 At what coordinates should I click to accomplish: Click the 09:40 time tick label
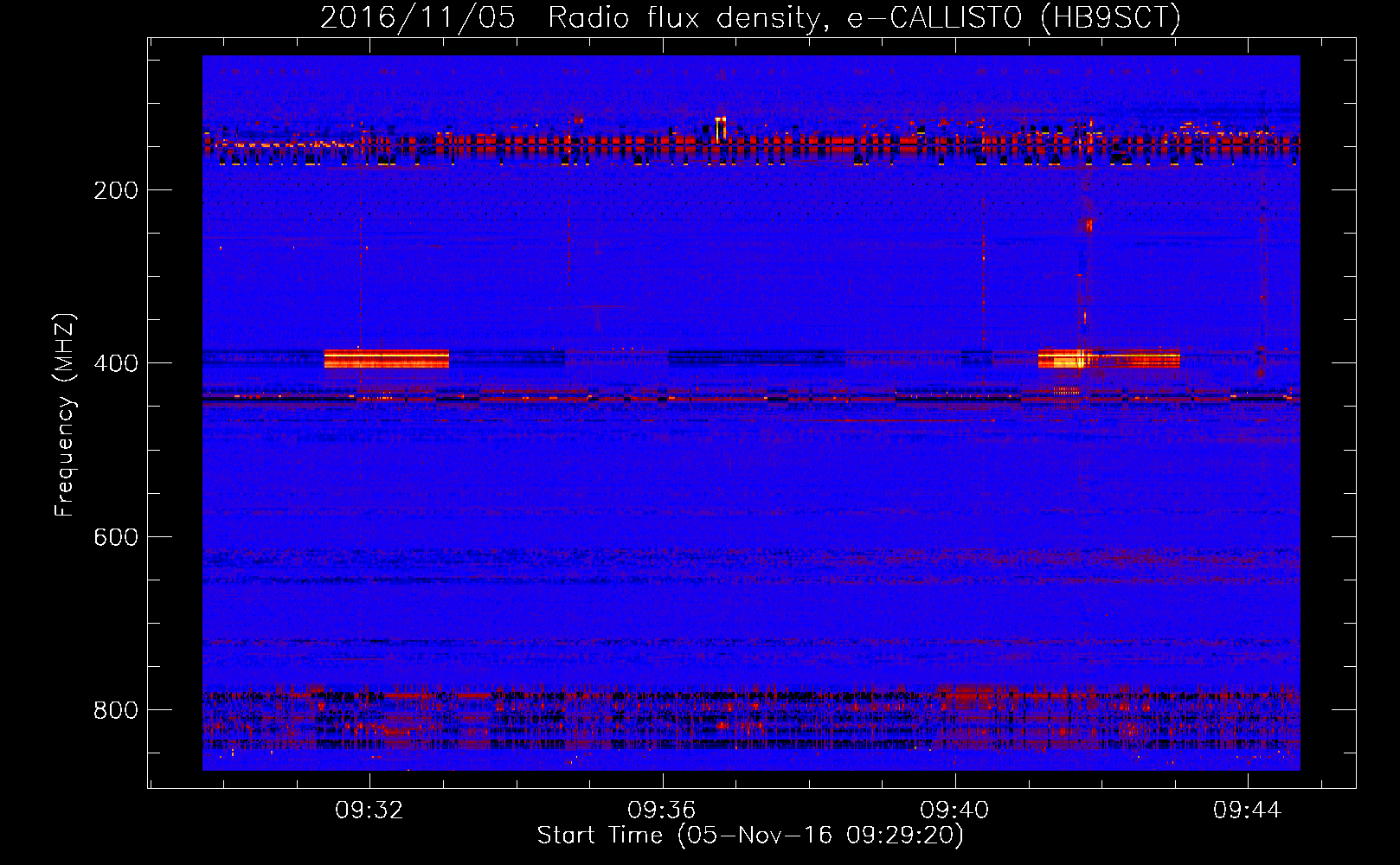954,811
